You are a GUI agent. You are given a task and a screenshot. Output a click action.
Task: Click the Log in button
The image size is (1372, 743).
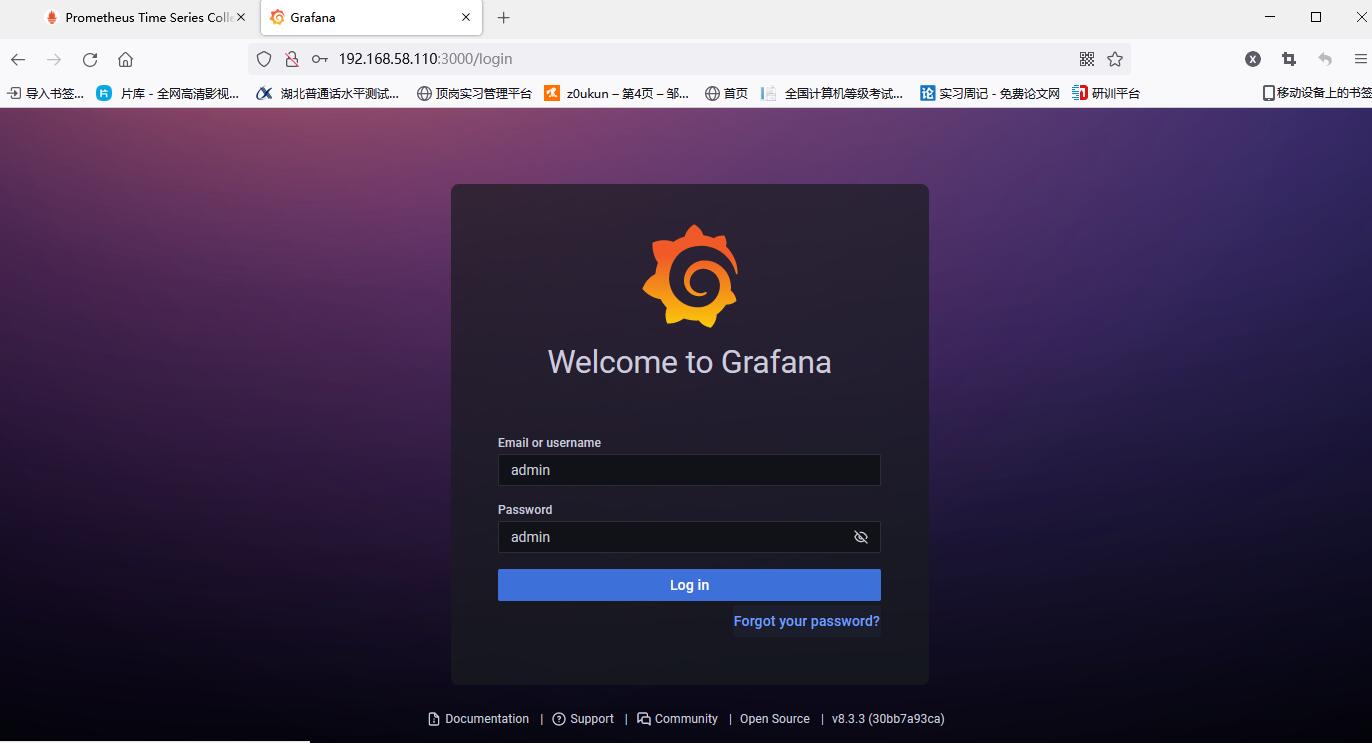(689, 585)
